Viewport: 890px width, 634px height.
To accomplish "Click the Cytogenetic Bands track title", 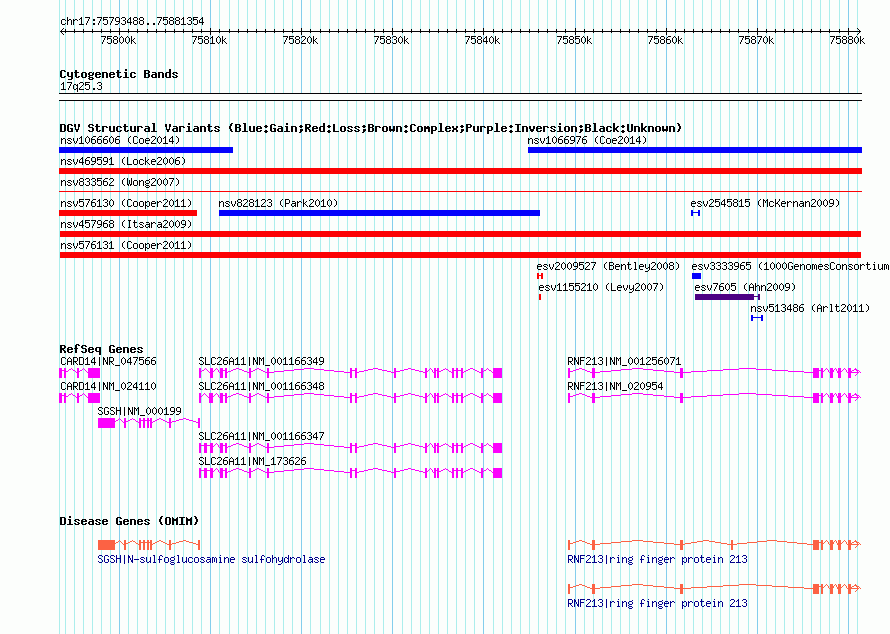I will coord(119,74).
